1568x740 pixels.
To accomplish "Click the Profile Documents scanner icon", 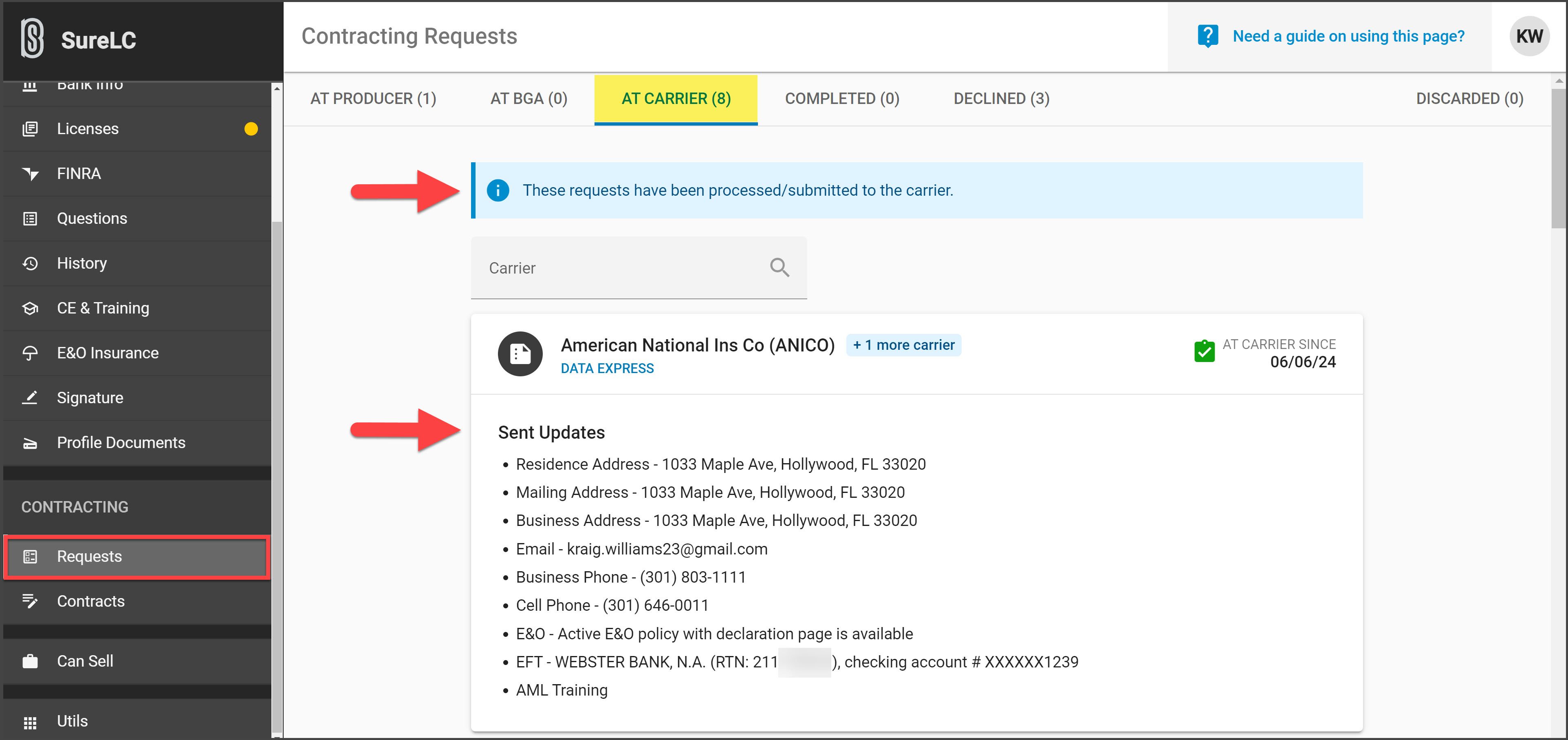I will [30, 443].
